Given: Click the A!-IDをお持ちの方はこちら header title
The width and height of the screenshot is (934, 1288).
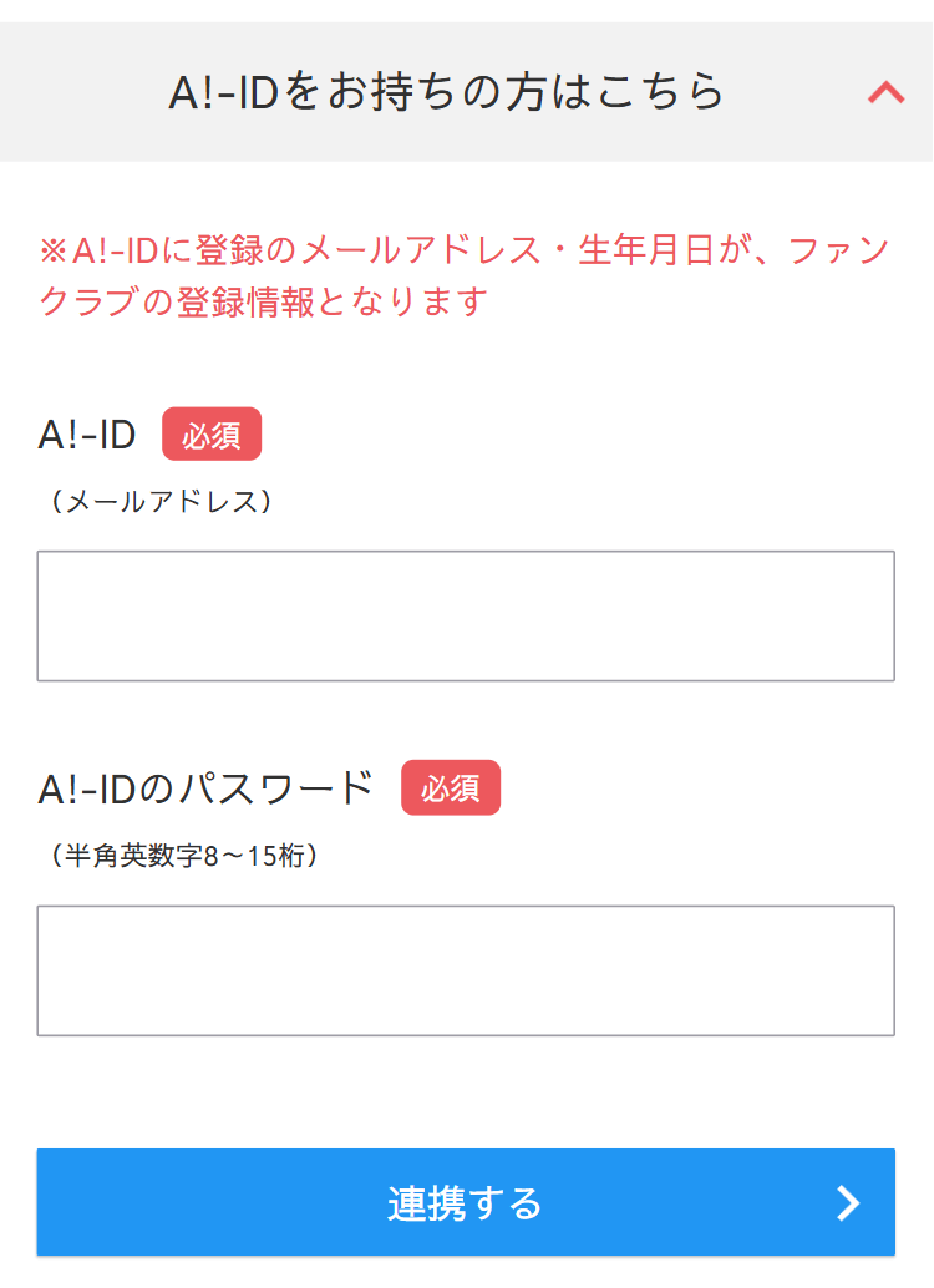Looking at the screenshot, I should (x=446, y=93).
